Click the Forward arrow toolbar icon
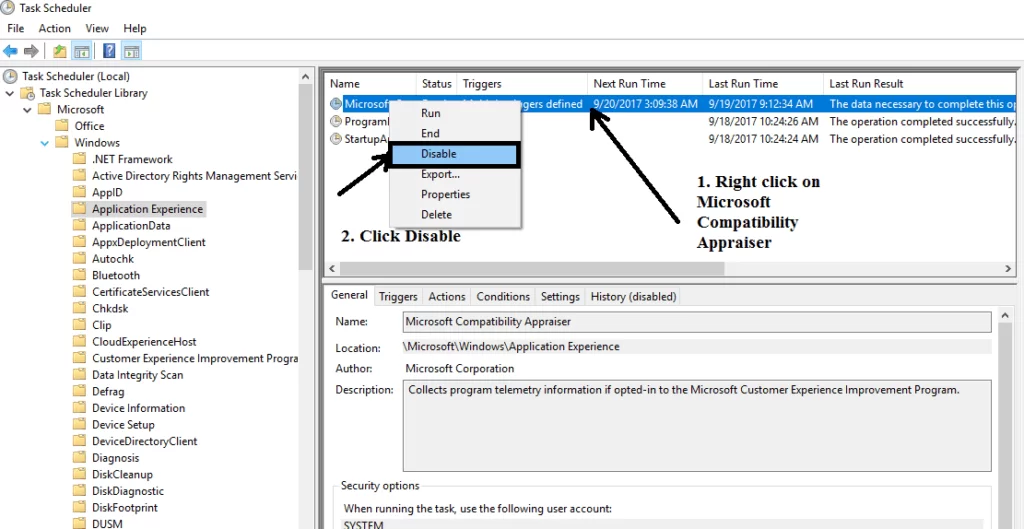The width and height of the screenshot is (1024, 529). tap(31, 51)
